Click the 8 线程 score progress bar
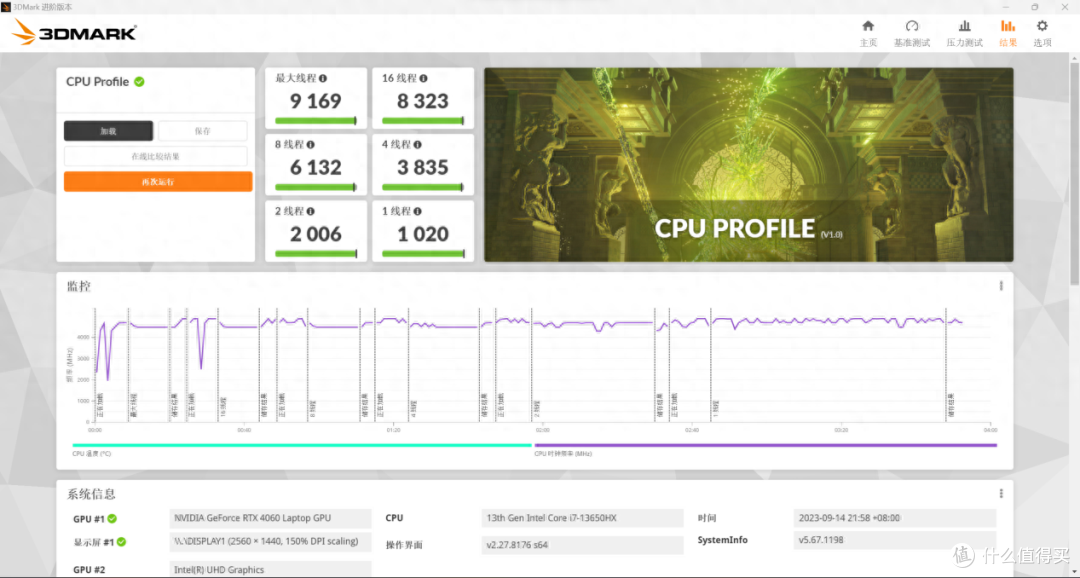 click(x=315, y=187)
